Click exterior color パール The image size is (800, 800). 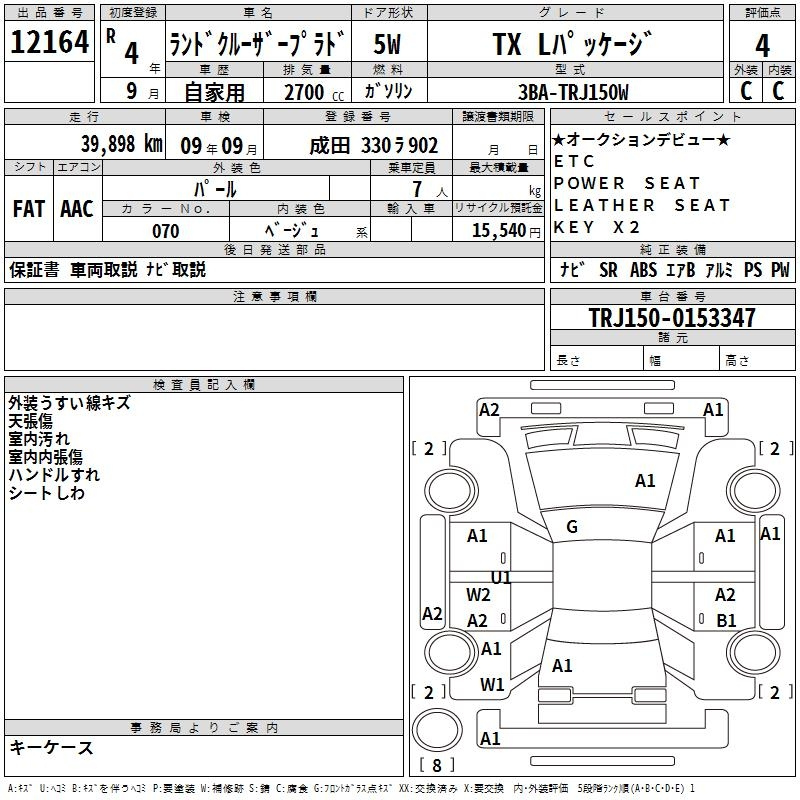(x=215, y=189)
